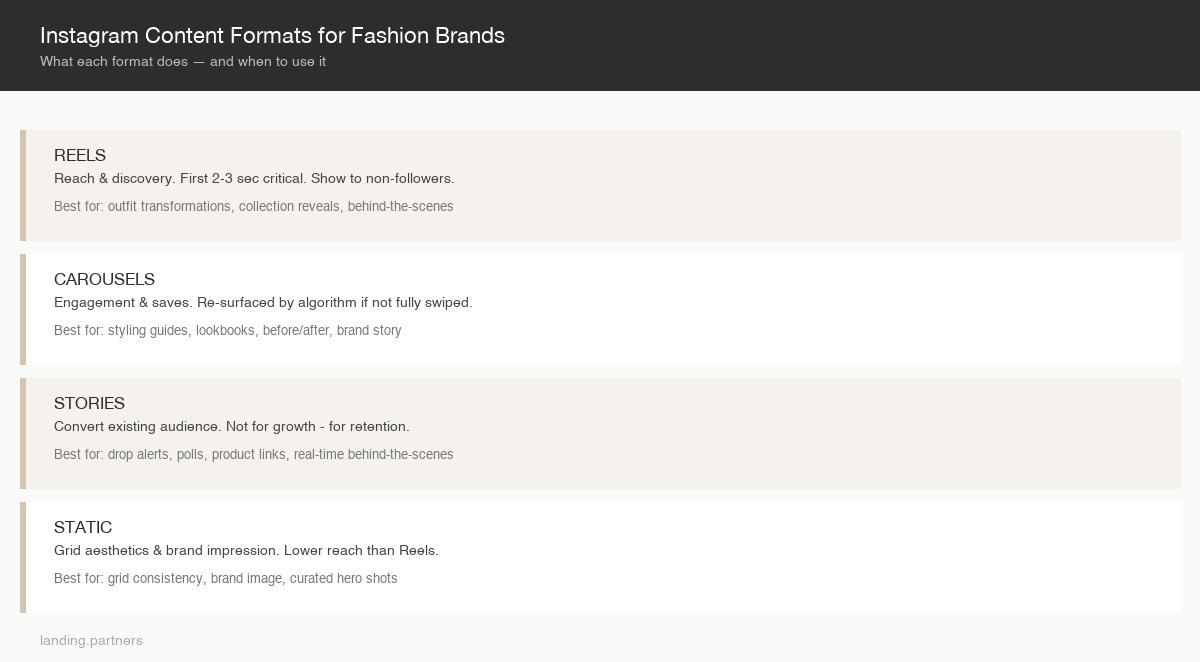Viewport: 1200px width, 662px height.
Task: Click 'Engagement & saves. Re-surfaced by algorithm' line
Action: point(263,302)
